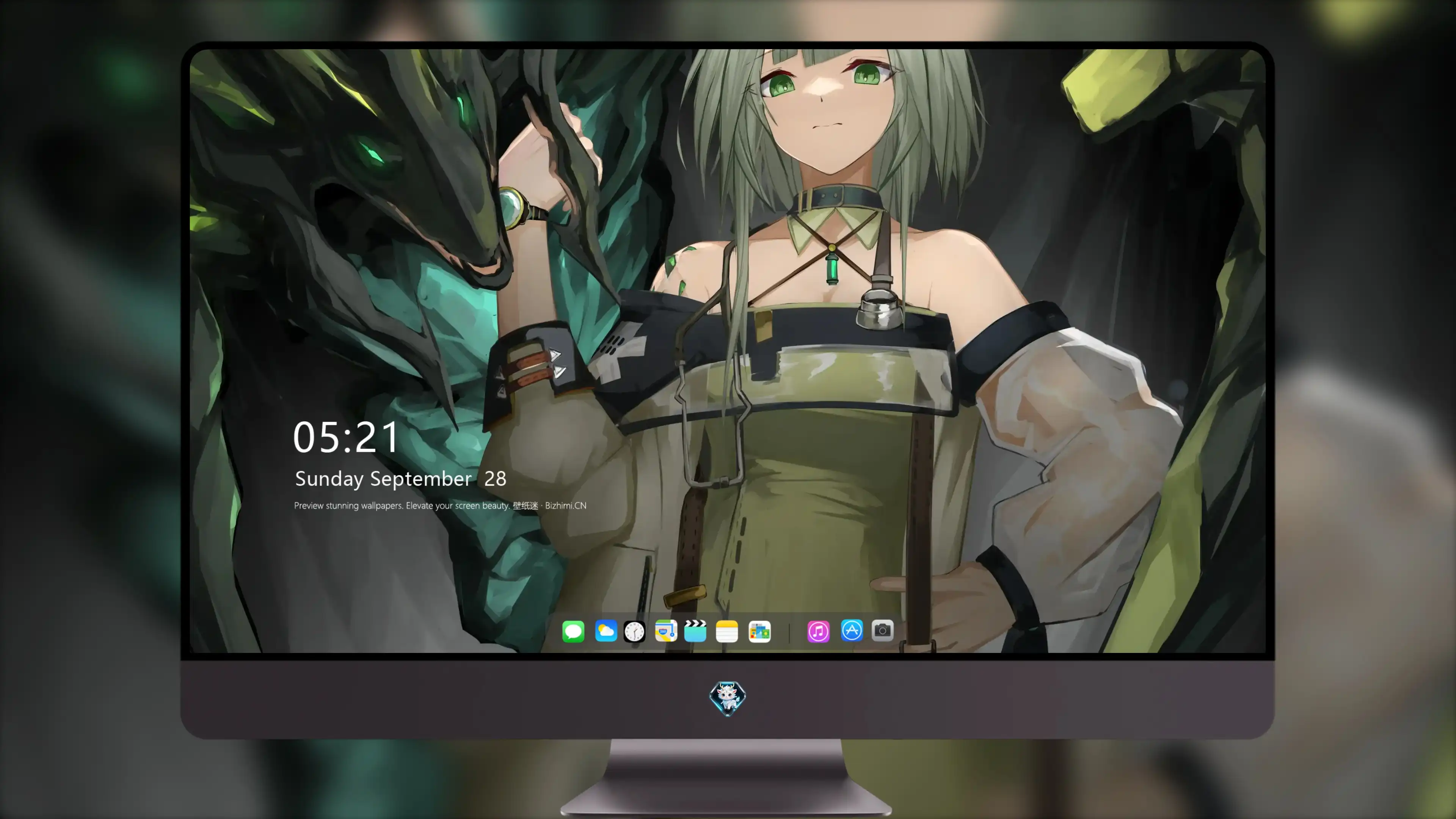Click the 05:21 clock display
The width and height of the screenshot is (1456, 819).
pos(346,438)
